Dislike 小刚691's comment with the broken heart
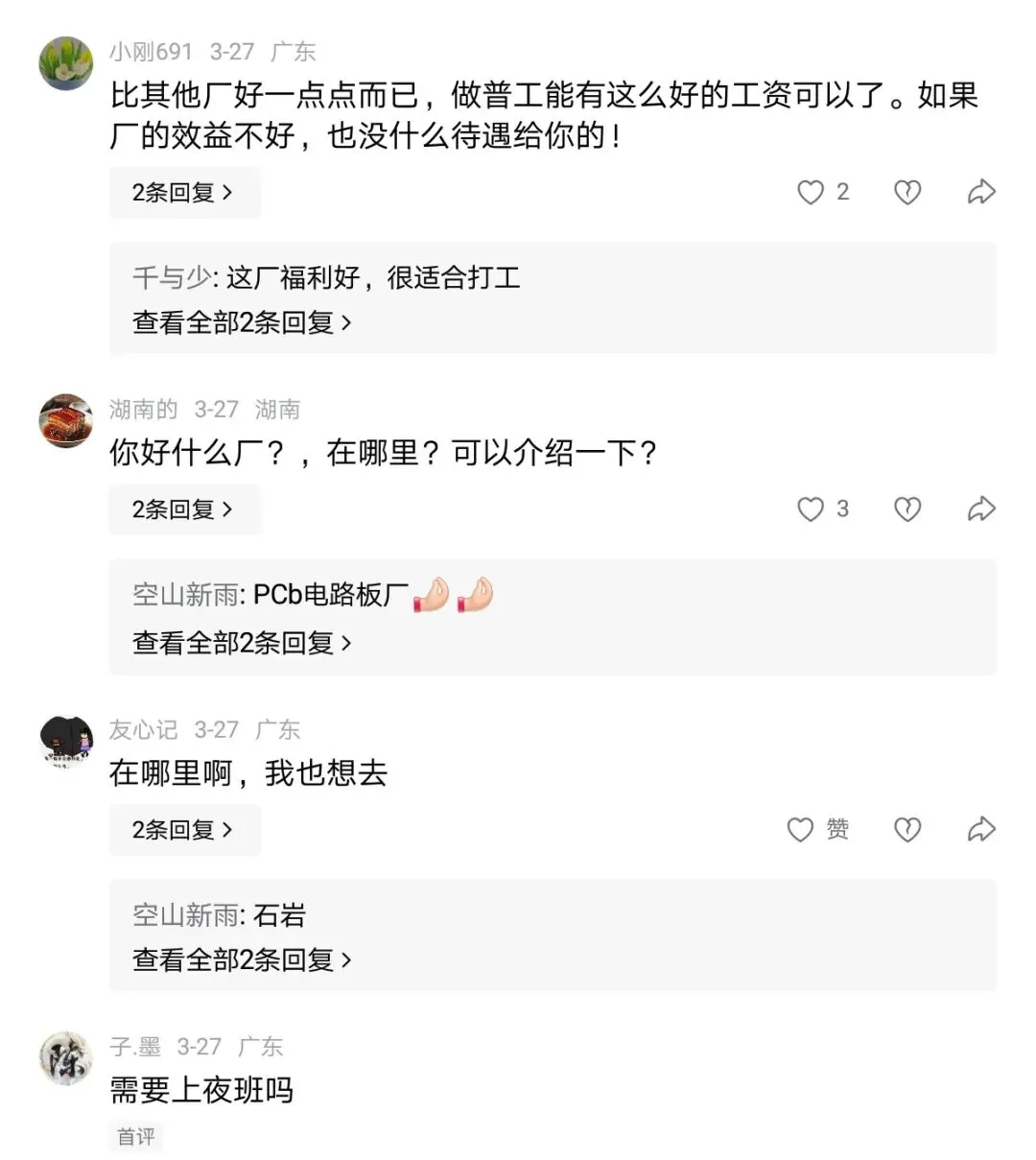Image resolution: width=1036 pixels, height=1160 pixels. point(907,192)
